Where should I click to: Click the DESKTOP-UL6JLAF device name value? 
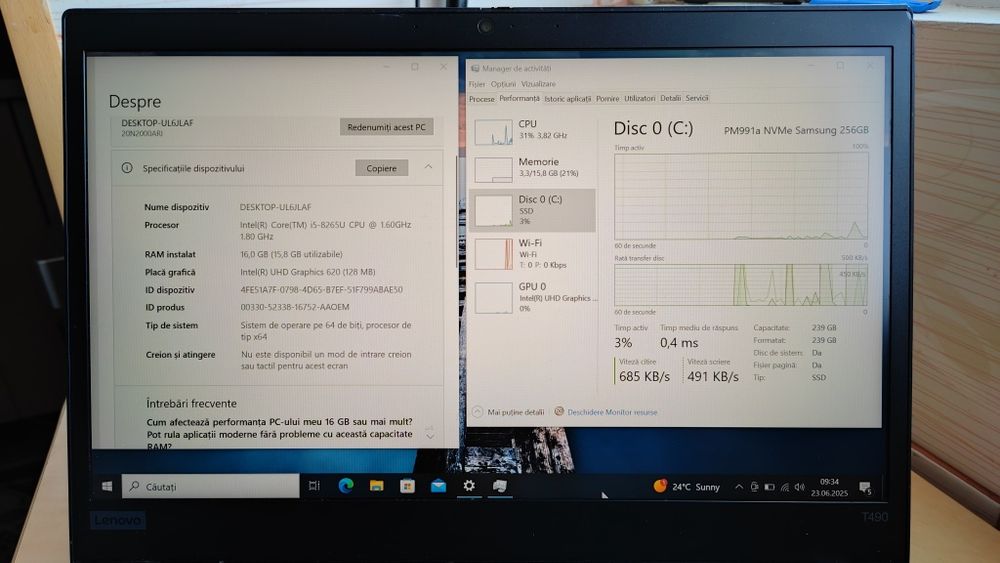(x=276, y=207)
